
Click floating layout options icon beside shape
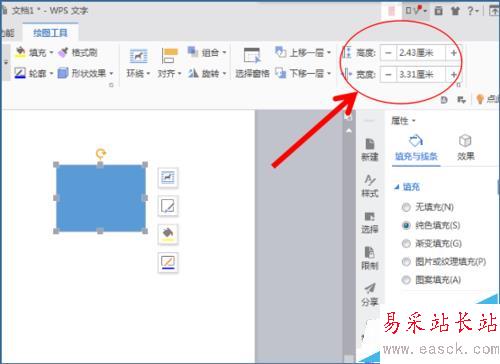coord(168,177)
